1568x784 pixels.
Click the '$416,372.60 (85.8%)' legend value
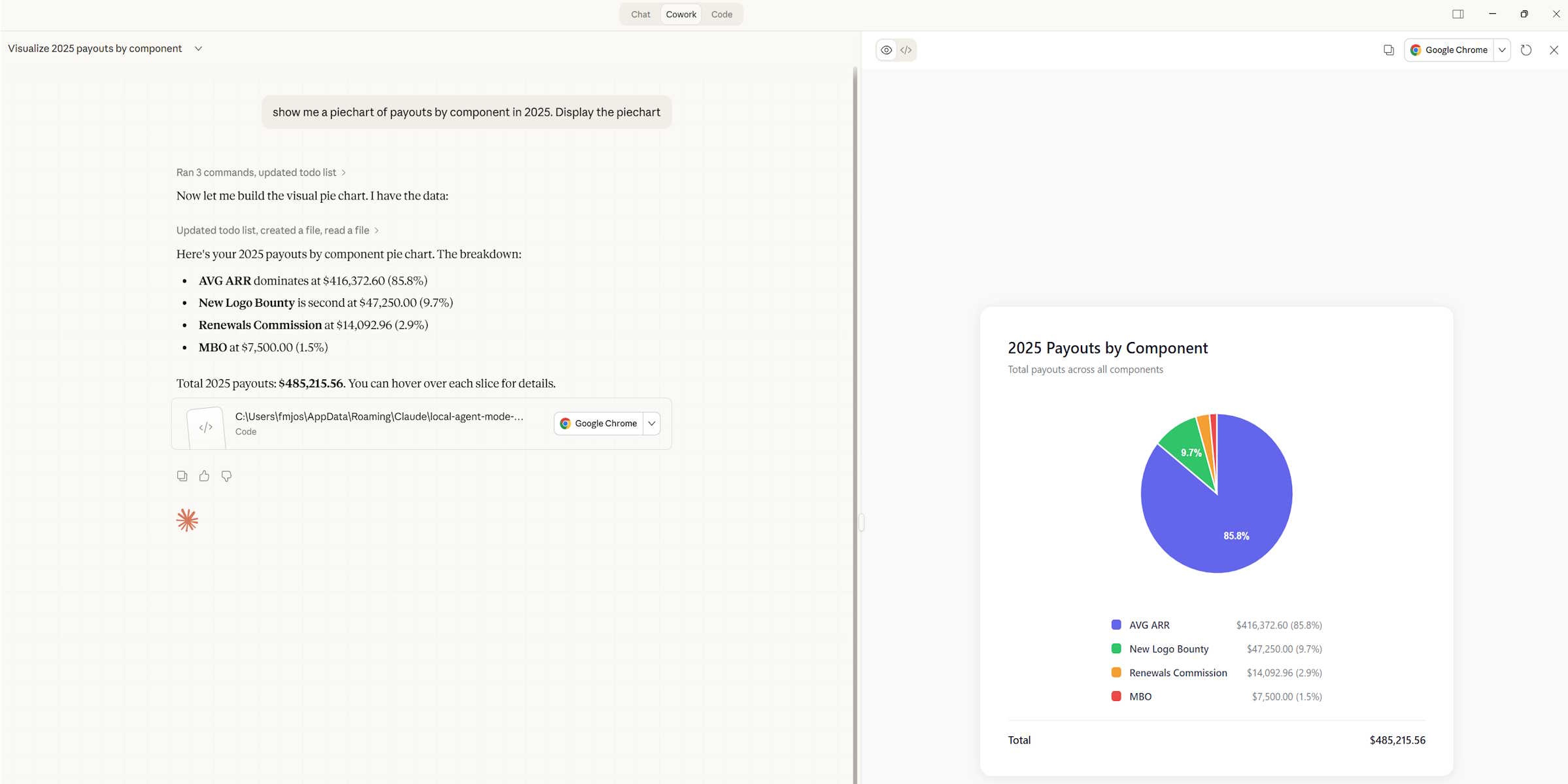pos(1278,625)
